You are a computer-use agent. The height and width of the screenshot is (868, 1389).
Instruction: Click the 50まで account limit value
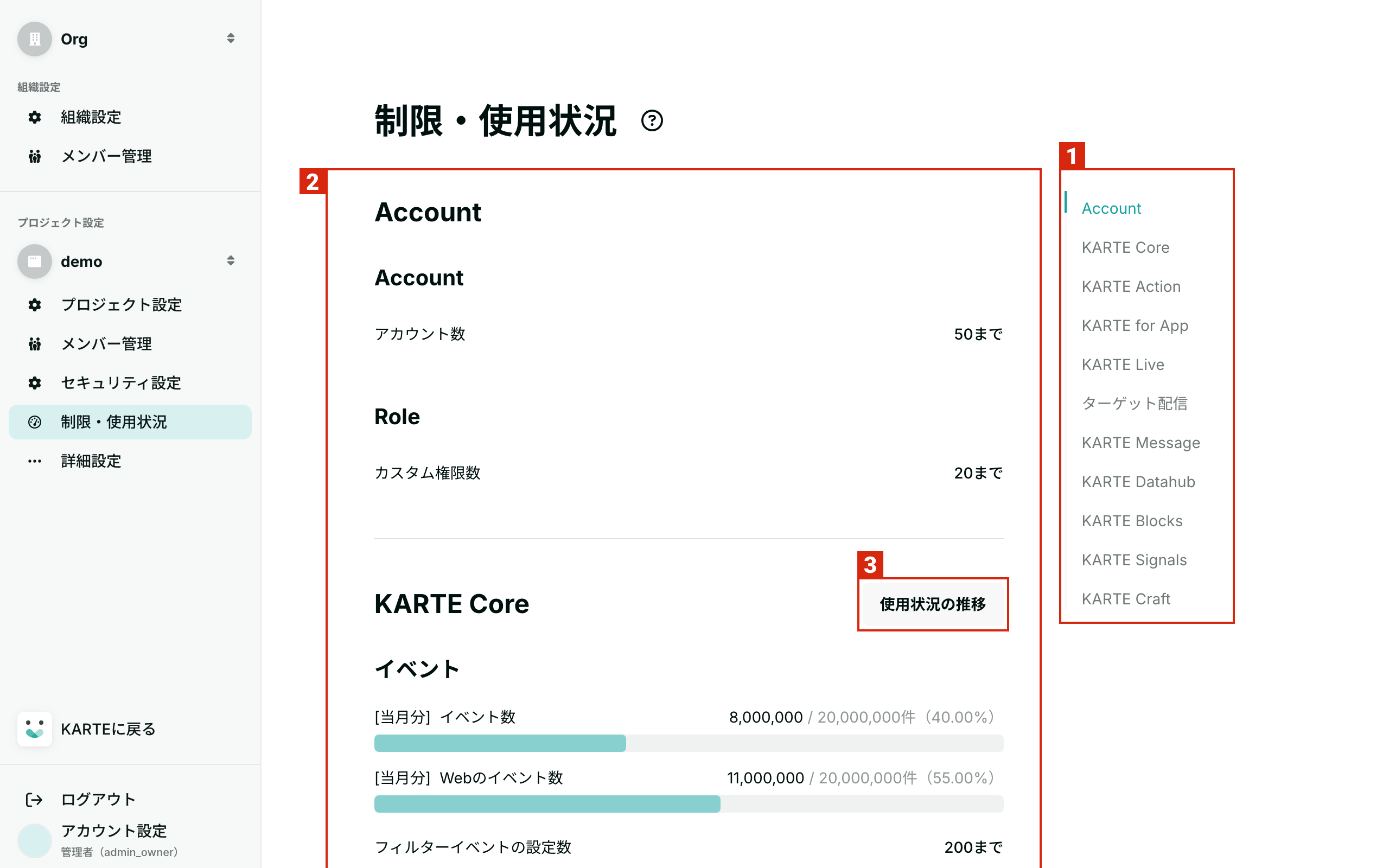coord(978,334)
